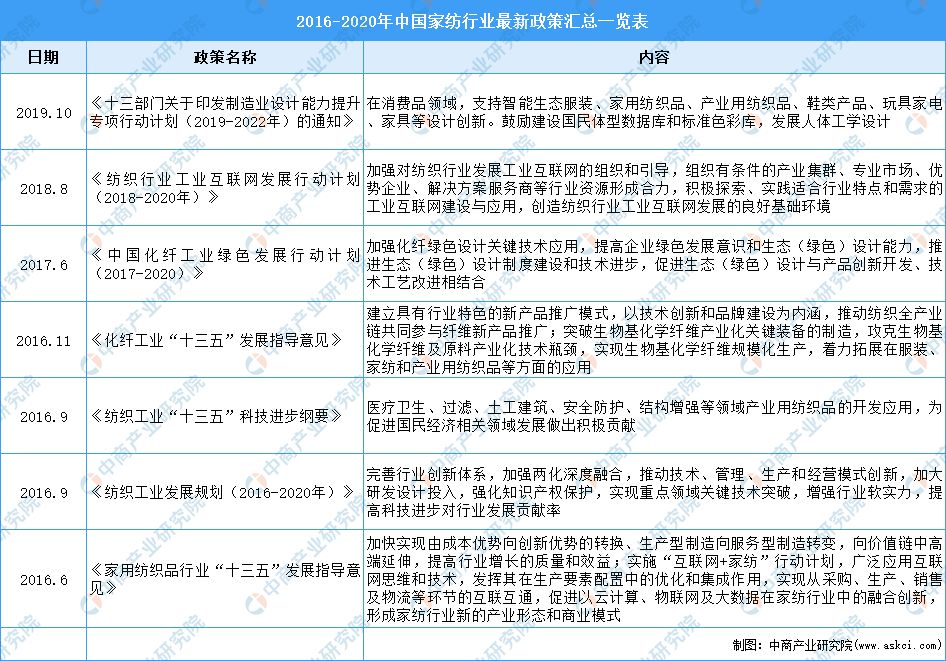This screenshot has height=661, width=946.
Task: Click content starting 医疗卫生、过滤、土工建筑
Action: [x=654, y=416]
